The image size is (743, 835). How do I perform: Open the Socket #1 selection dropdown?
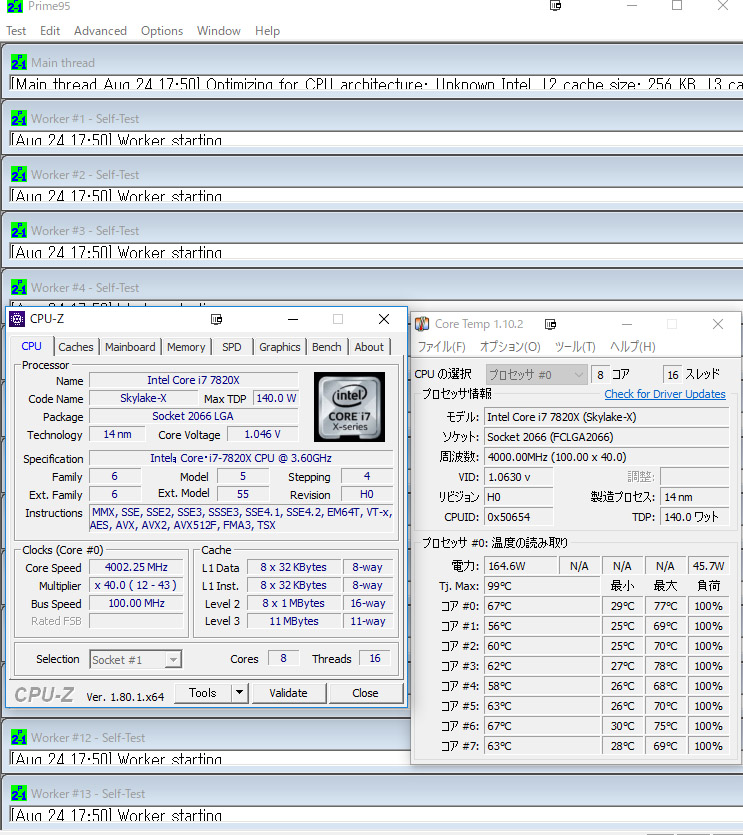point(136,659)
